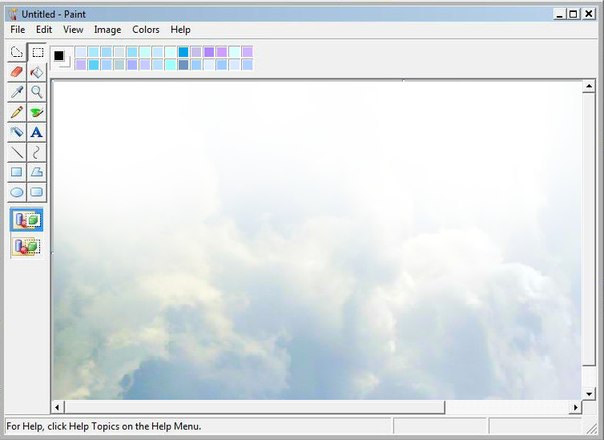Open the File menu

click(18, 30)
